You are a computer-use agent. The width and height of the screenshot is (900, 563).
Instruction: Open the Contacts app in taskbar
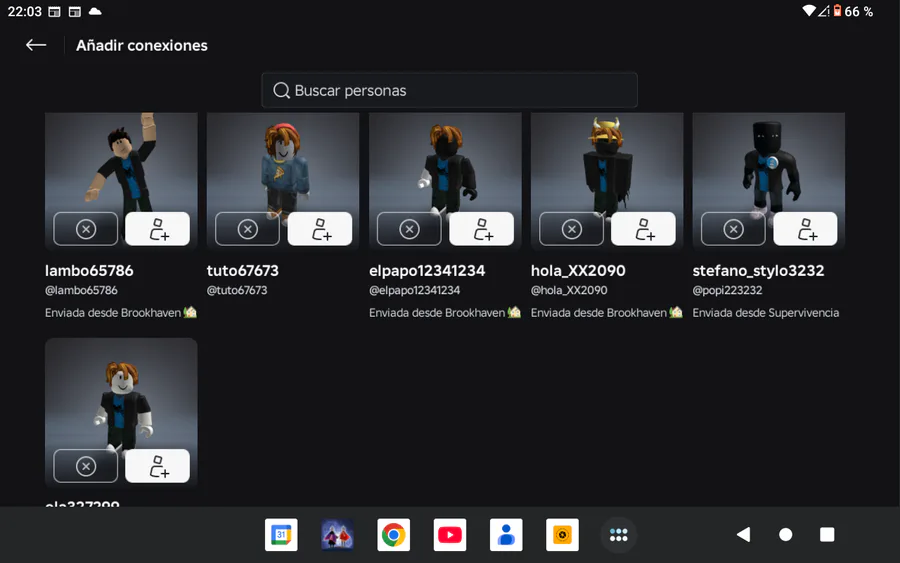tap(506, 535)
